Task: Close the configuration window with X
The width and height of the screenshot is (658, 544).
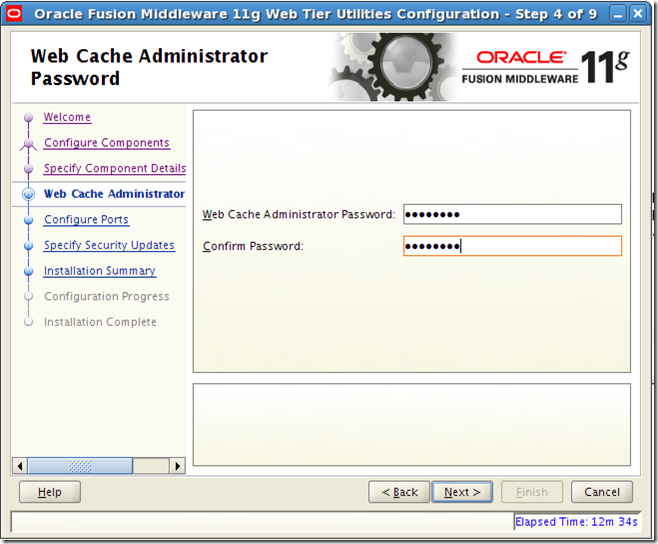Action: coord(638,14)
